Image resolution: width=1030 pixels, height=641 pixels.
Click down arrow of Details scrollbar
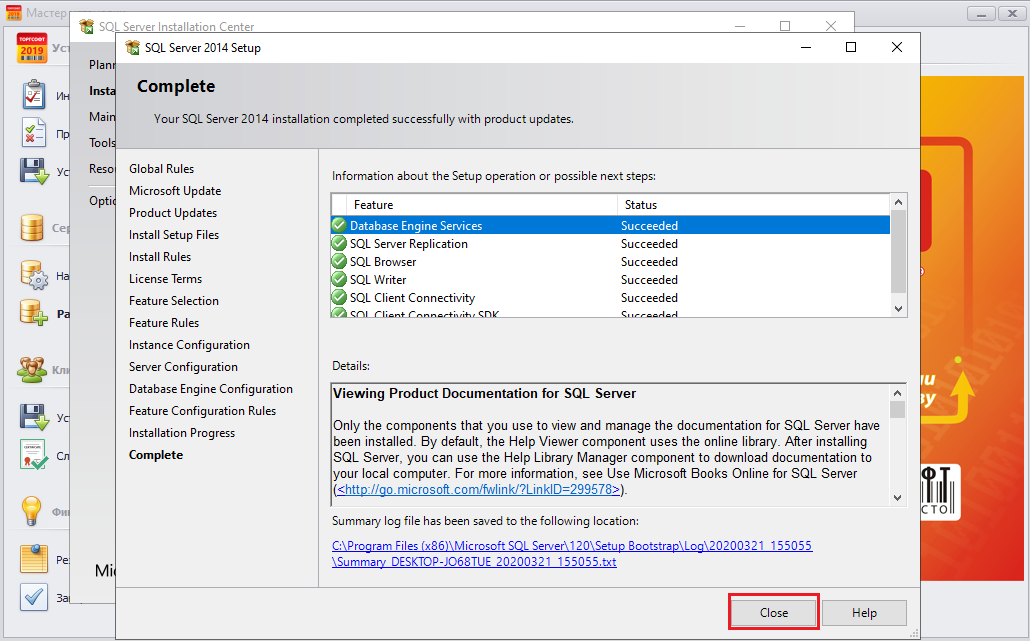click(897, 497)
